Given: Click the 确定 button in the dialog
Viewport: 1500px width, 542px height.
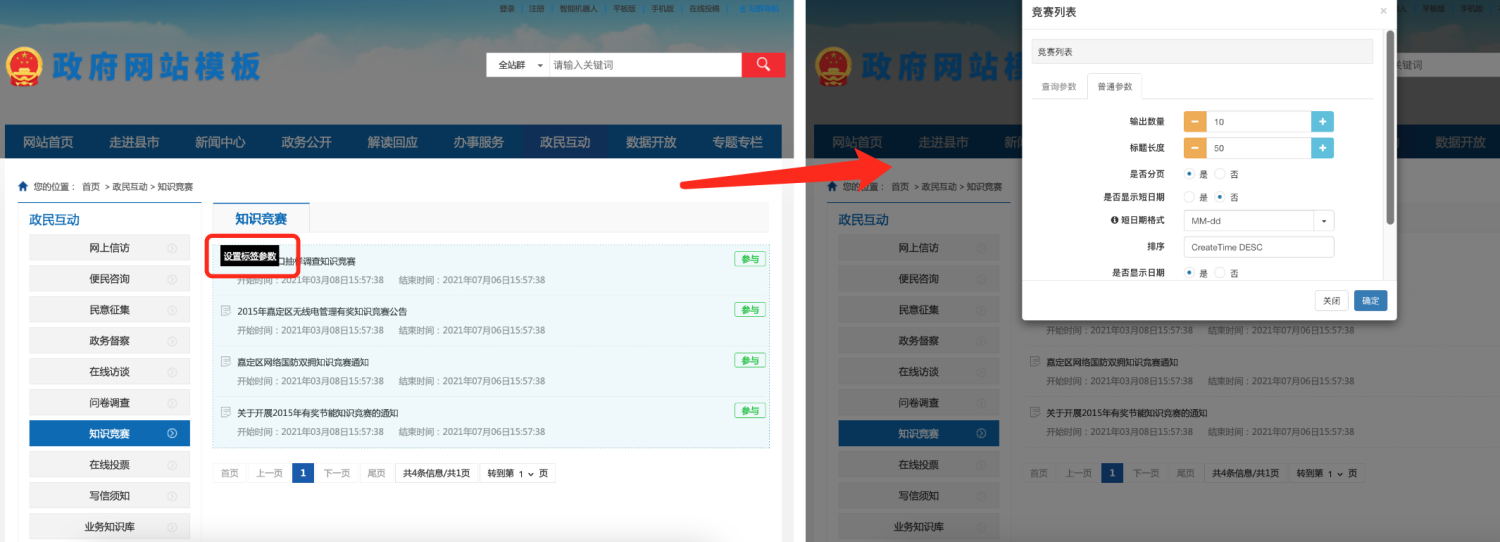Looking at the screenshot, I should tap(1370, 300).
